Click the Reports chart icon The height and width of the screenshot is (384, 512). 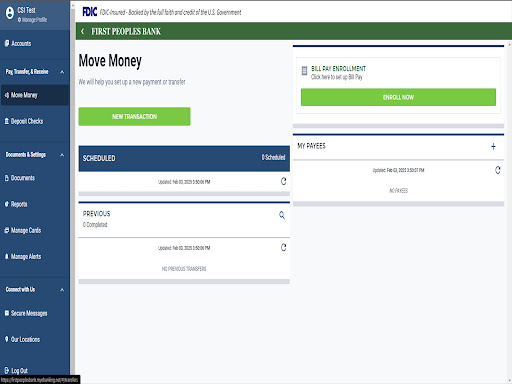point(7,204)
